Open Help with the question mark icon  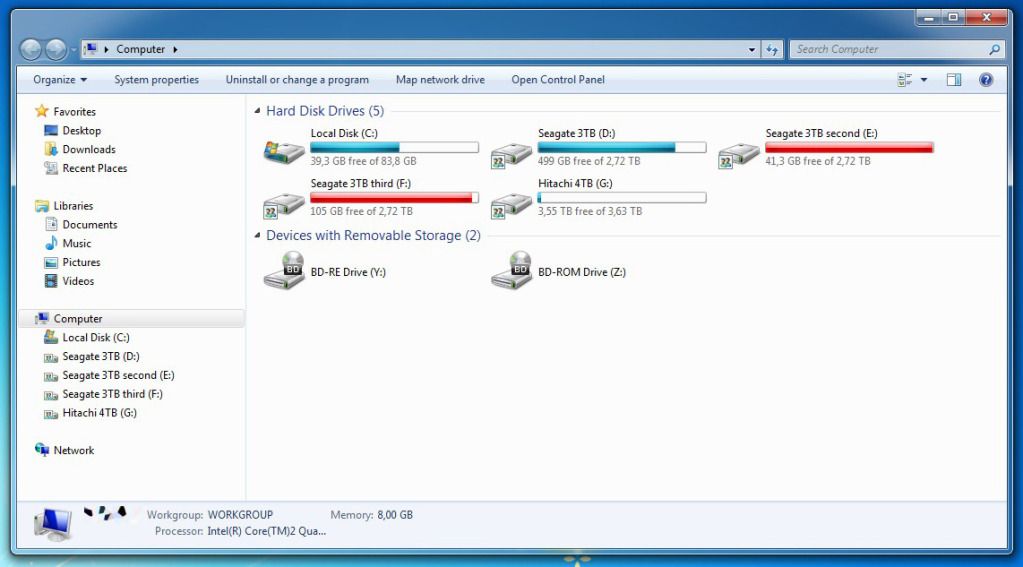tap(986, 80)
